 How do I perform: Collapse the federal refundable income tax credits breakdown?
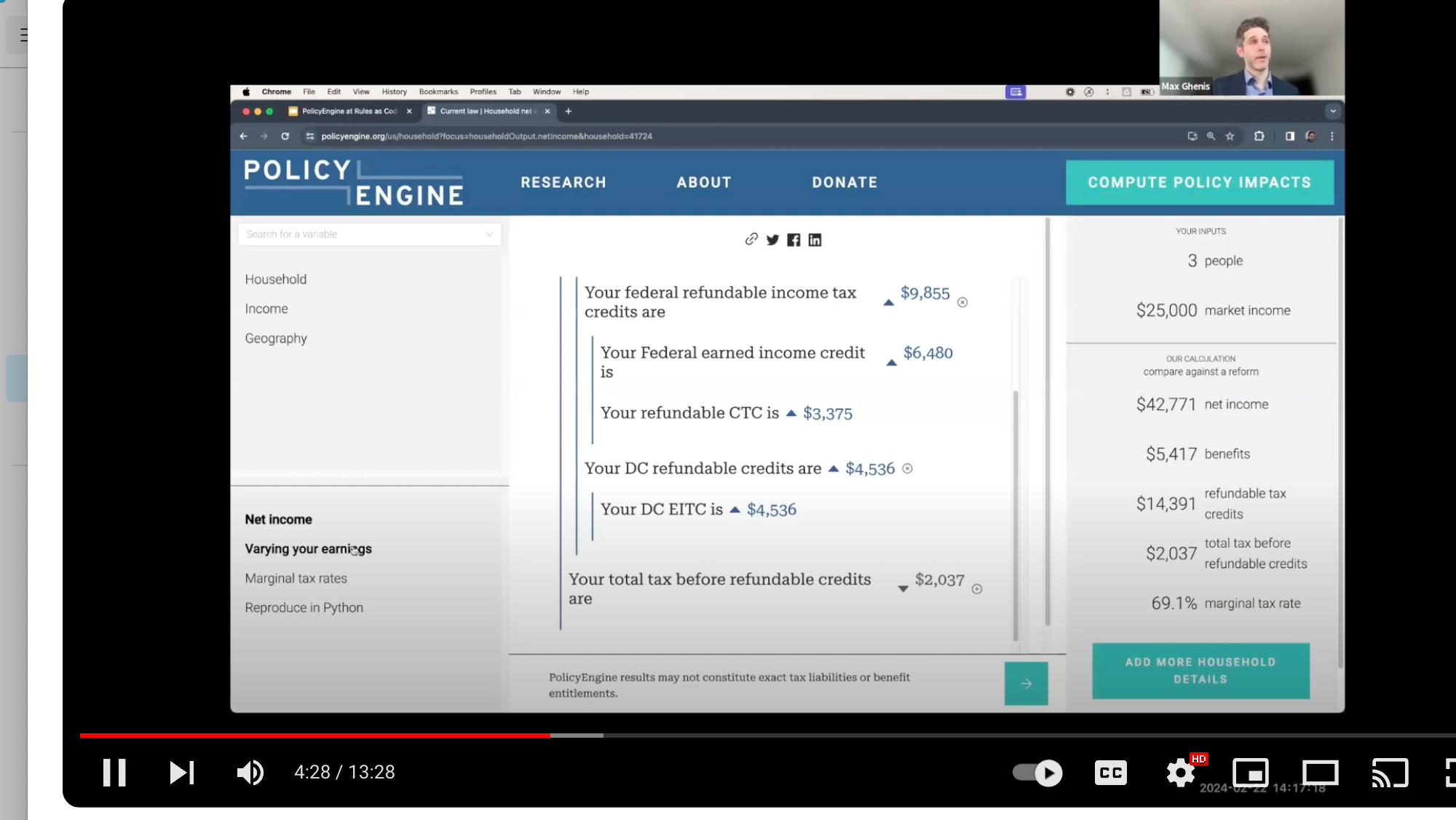coord(889,301)
